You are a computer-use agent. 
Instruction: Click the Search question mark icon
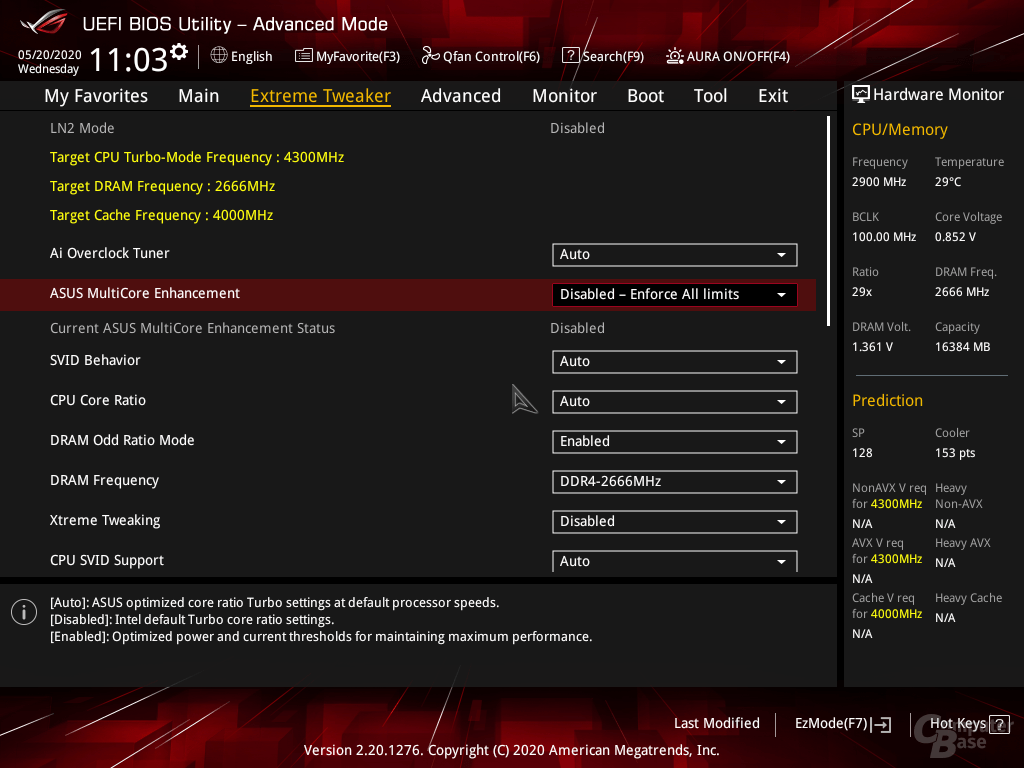point(570,56)
